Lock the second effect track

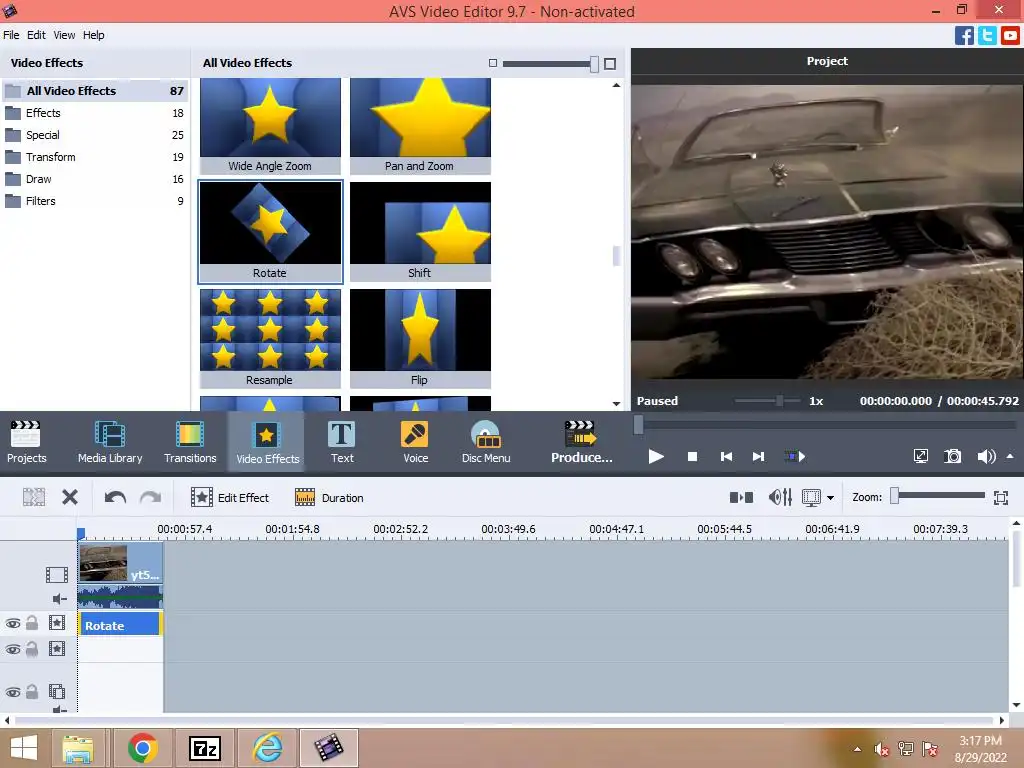[31, 649]
